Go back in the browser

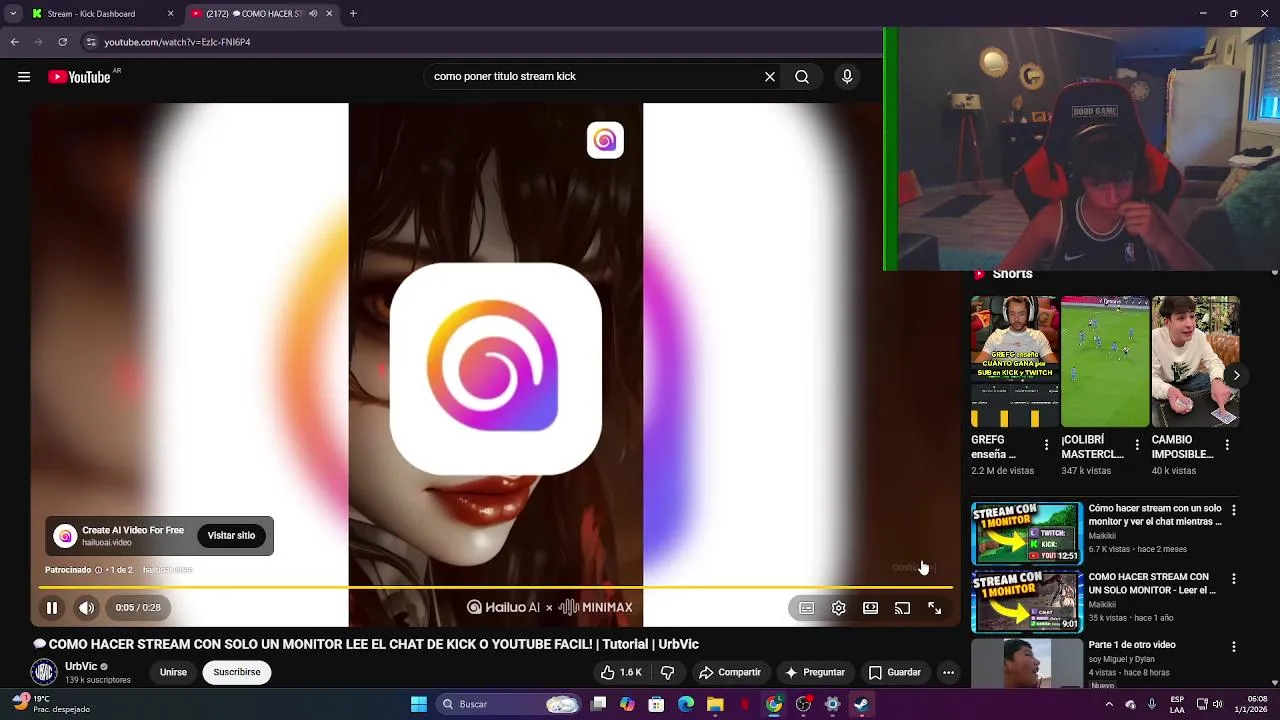coord(14,42)
